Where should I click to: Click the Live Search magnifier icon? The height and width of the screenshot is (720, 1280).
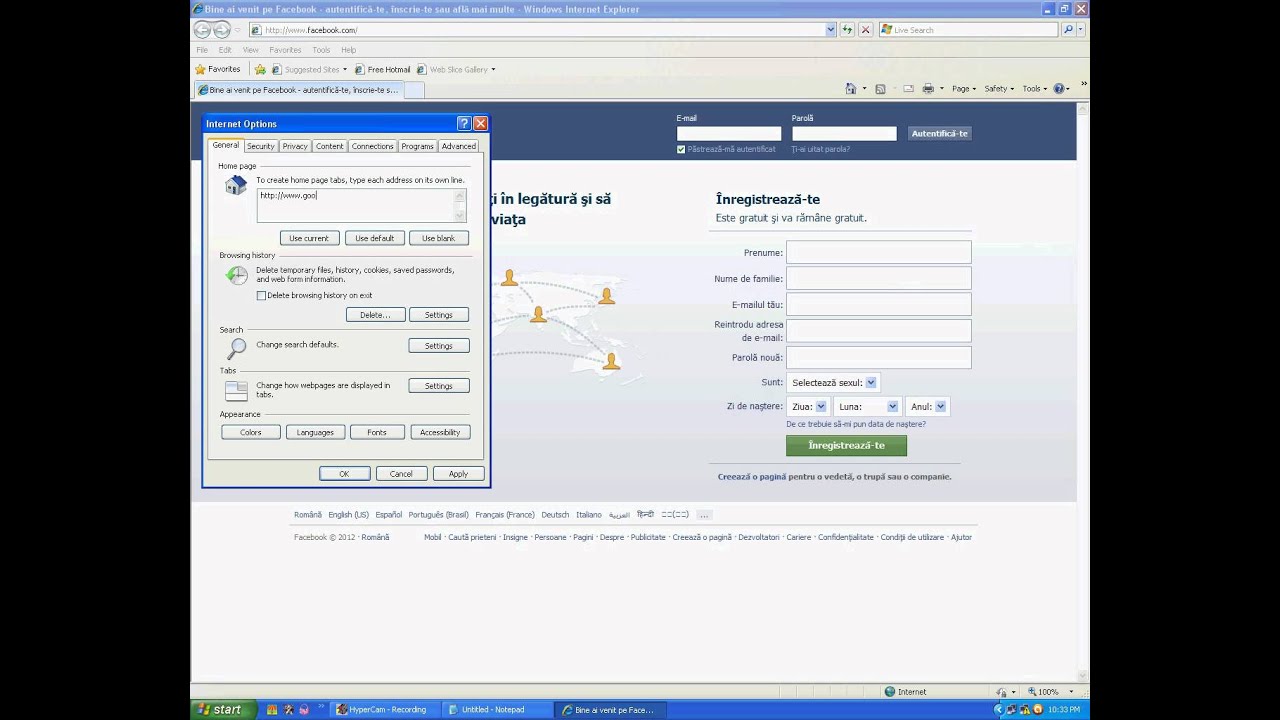pos(1068,30)
